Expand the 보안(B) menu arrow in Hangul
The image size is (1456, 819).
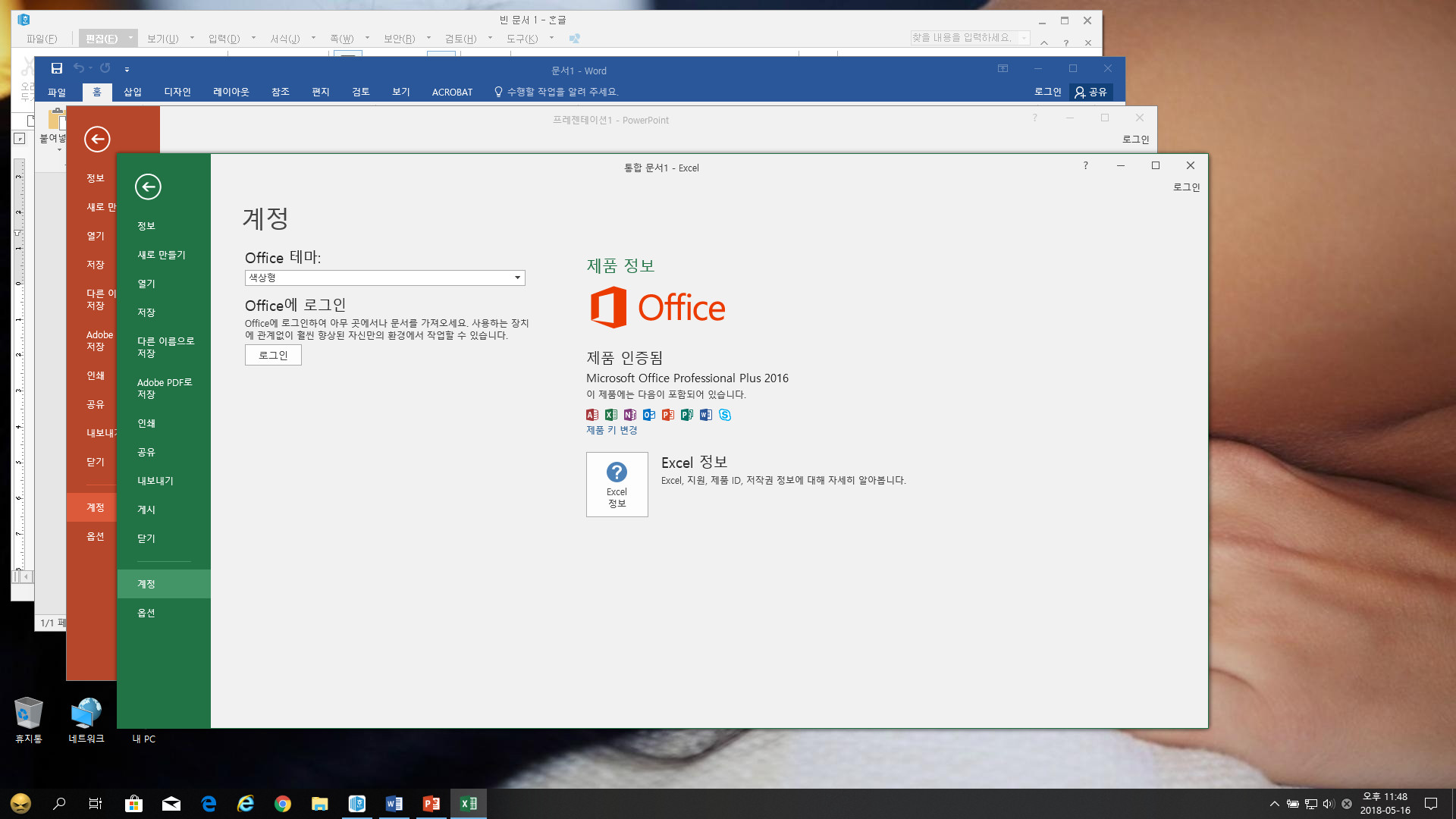click(x=428, y=38)
